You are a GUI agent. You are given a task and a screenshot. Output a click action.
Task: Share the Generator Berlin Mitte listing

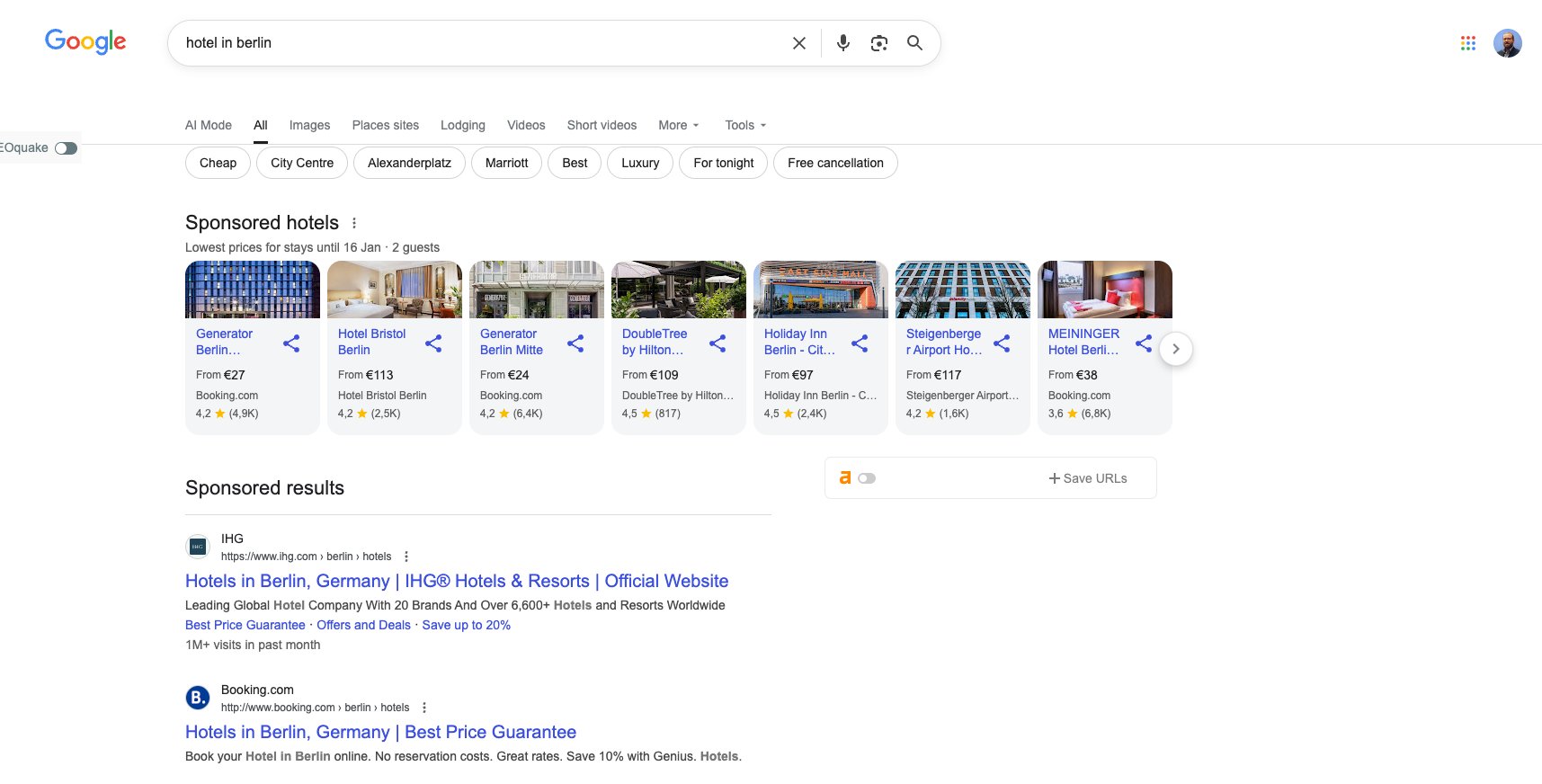[575, 343]
